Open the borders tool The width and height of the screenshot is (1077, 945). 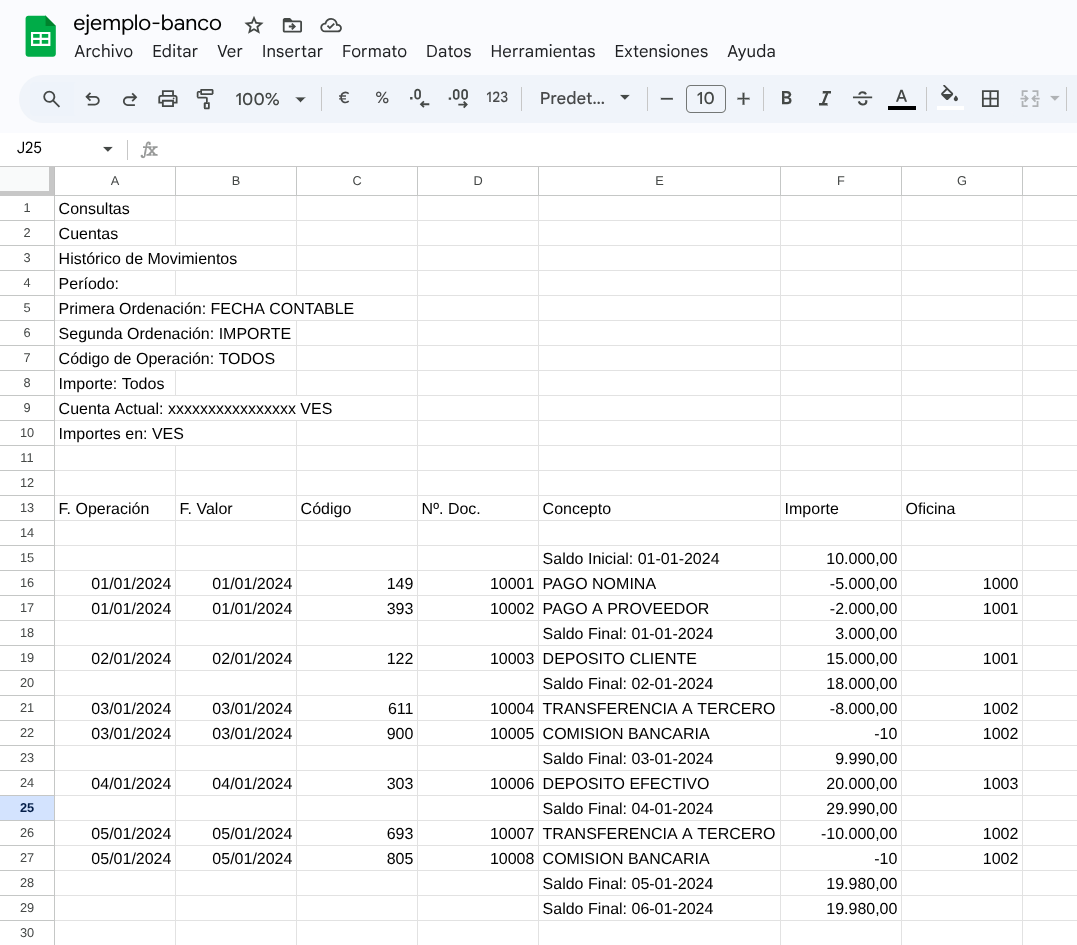click(990, 99)
